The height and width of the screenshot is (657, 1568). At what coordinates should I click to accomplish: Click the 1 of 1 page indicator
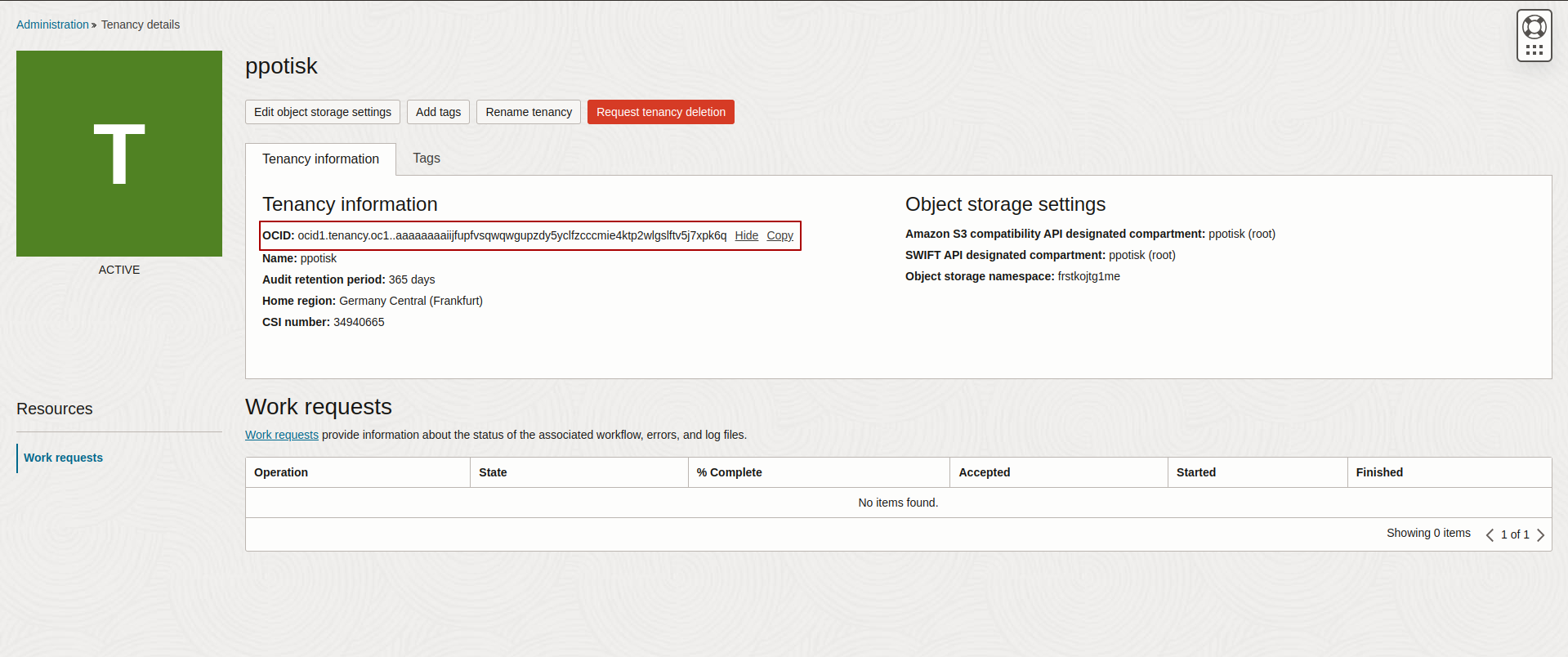pos(1515,534)
